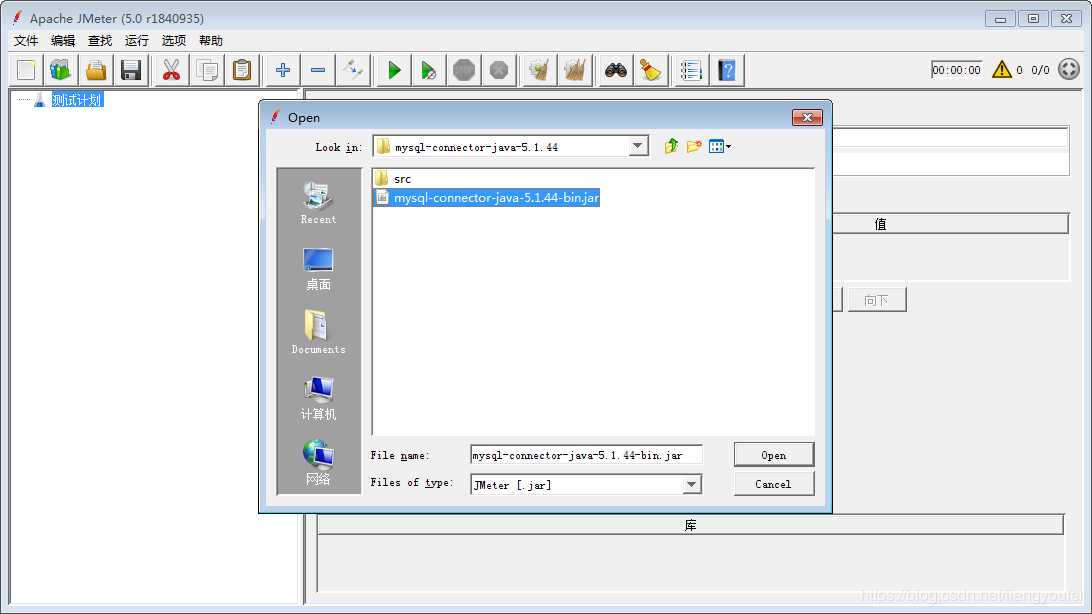This screenshot has width=1092, height=614.
Task: Open the 查找 menu
Action: point(100,40)
